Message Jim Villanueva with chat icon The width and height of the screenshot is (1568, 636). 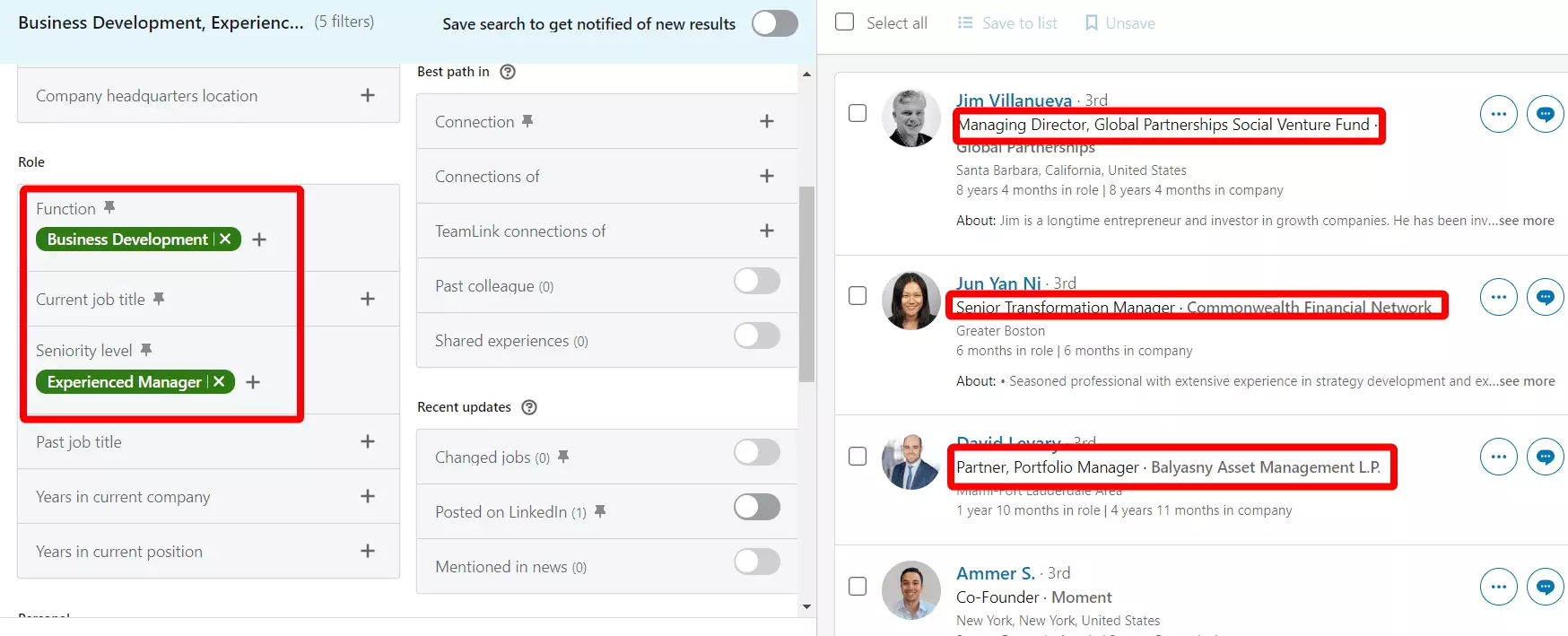coord(1546,114)
